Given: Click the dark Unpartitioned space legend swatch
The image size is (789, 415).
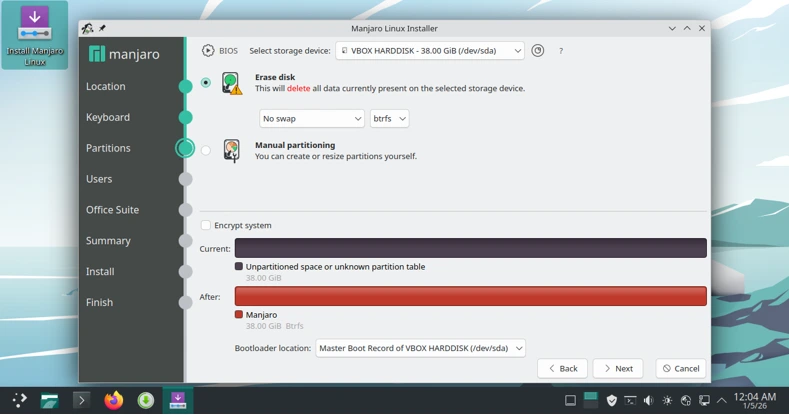Looking at the screenshot, I should coord(239,266).
